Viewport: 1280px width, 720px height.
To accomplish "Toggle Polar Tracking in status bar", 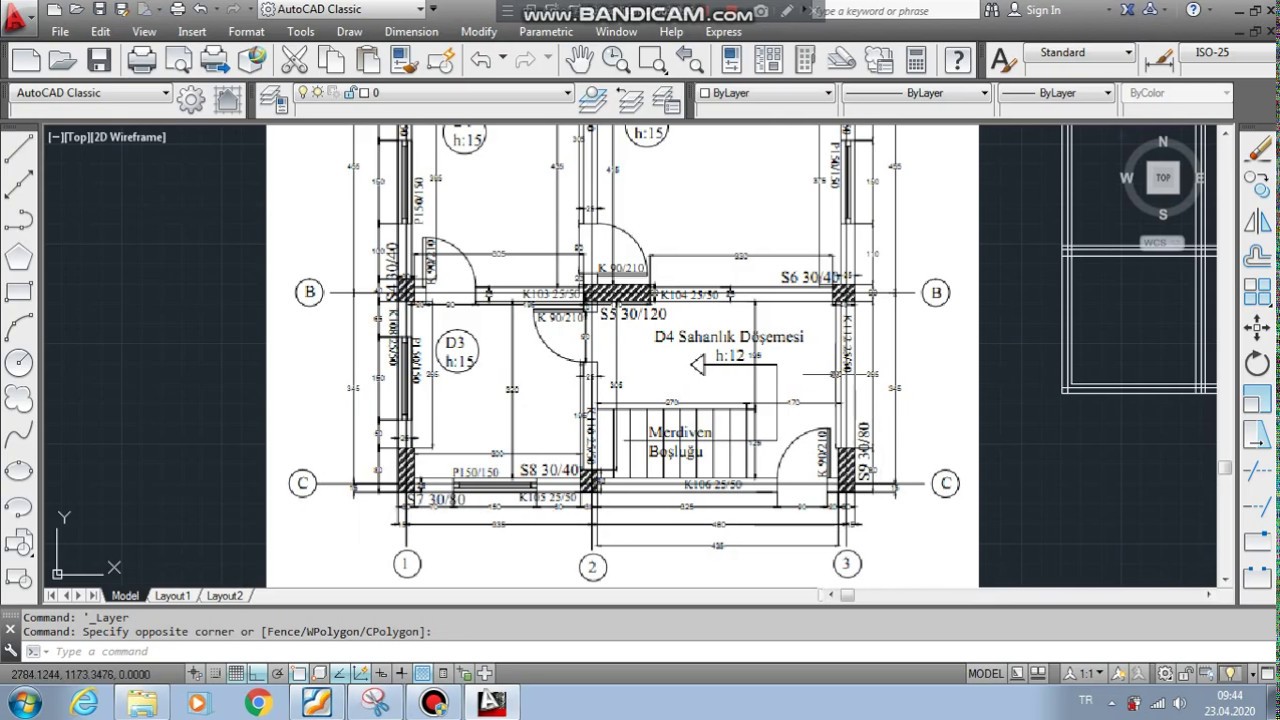I will click(x=278, y=674).
